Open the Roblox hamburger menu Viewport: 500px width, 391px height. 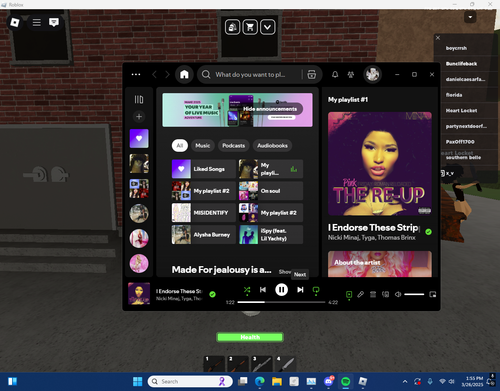point(37,22)
